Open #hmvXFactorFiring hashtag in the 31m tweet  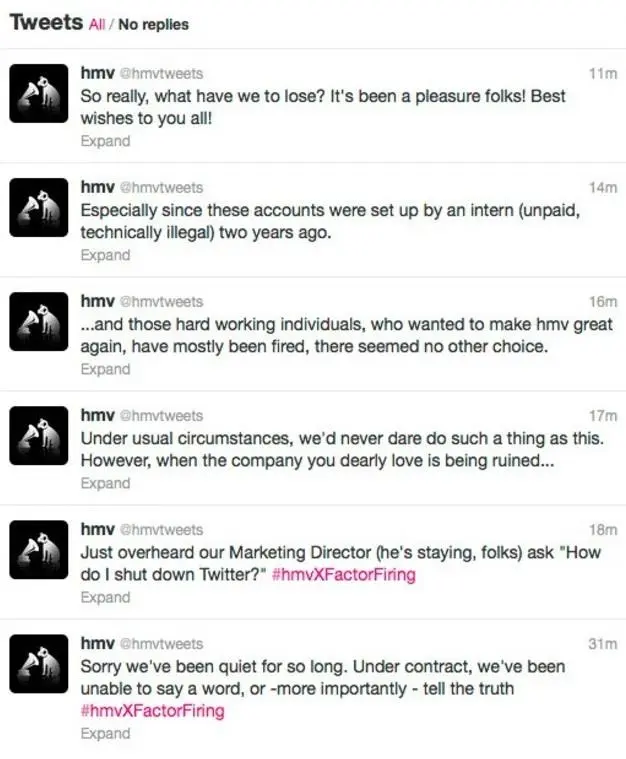coord(152,711)
